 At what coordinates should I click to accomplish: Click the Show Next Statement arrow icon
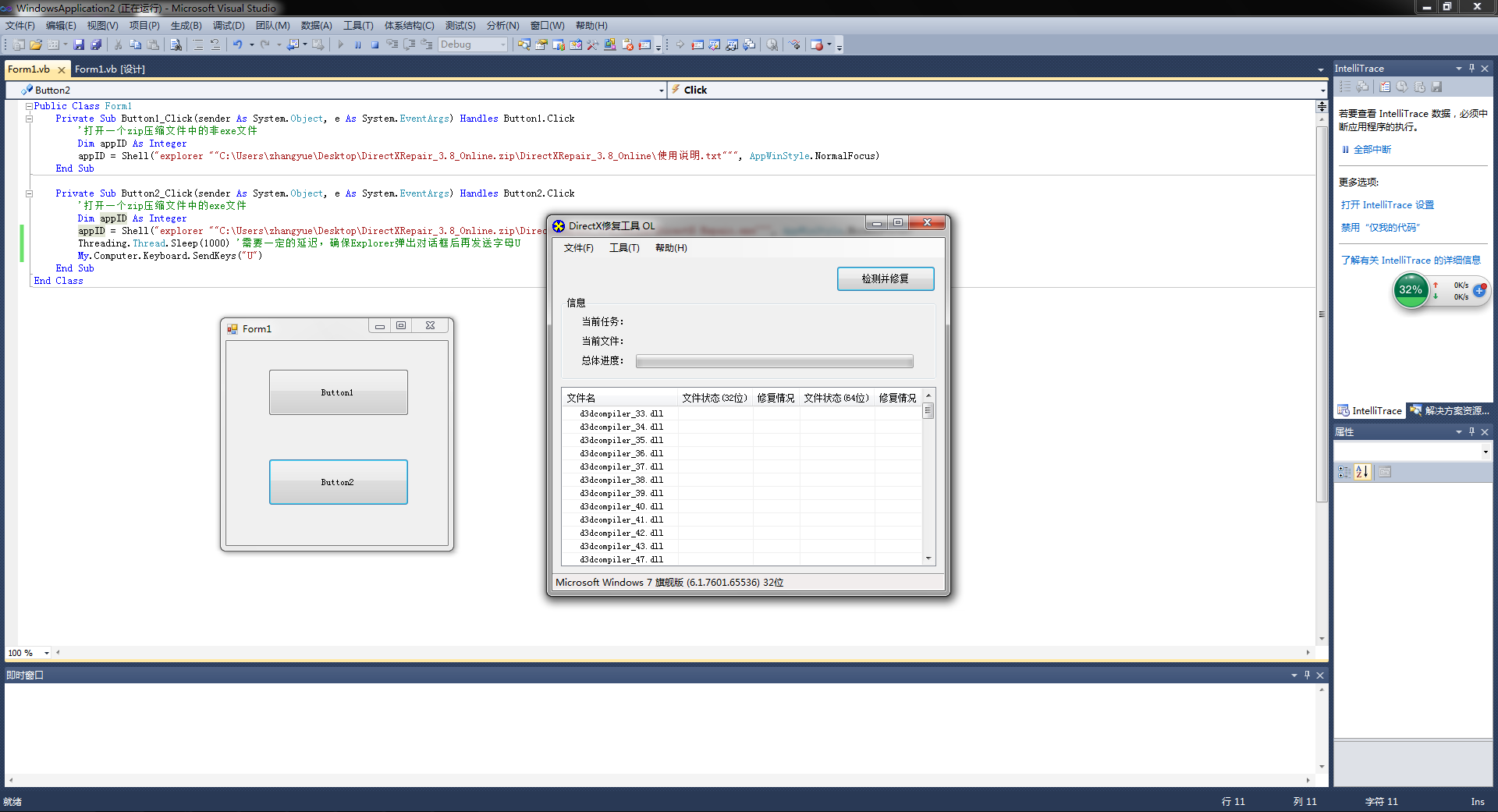(x=680, y=44)
